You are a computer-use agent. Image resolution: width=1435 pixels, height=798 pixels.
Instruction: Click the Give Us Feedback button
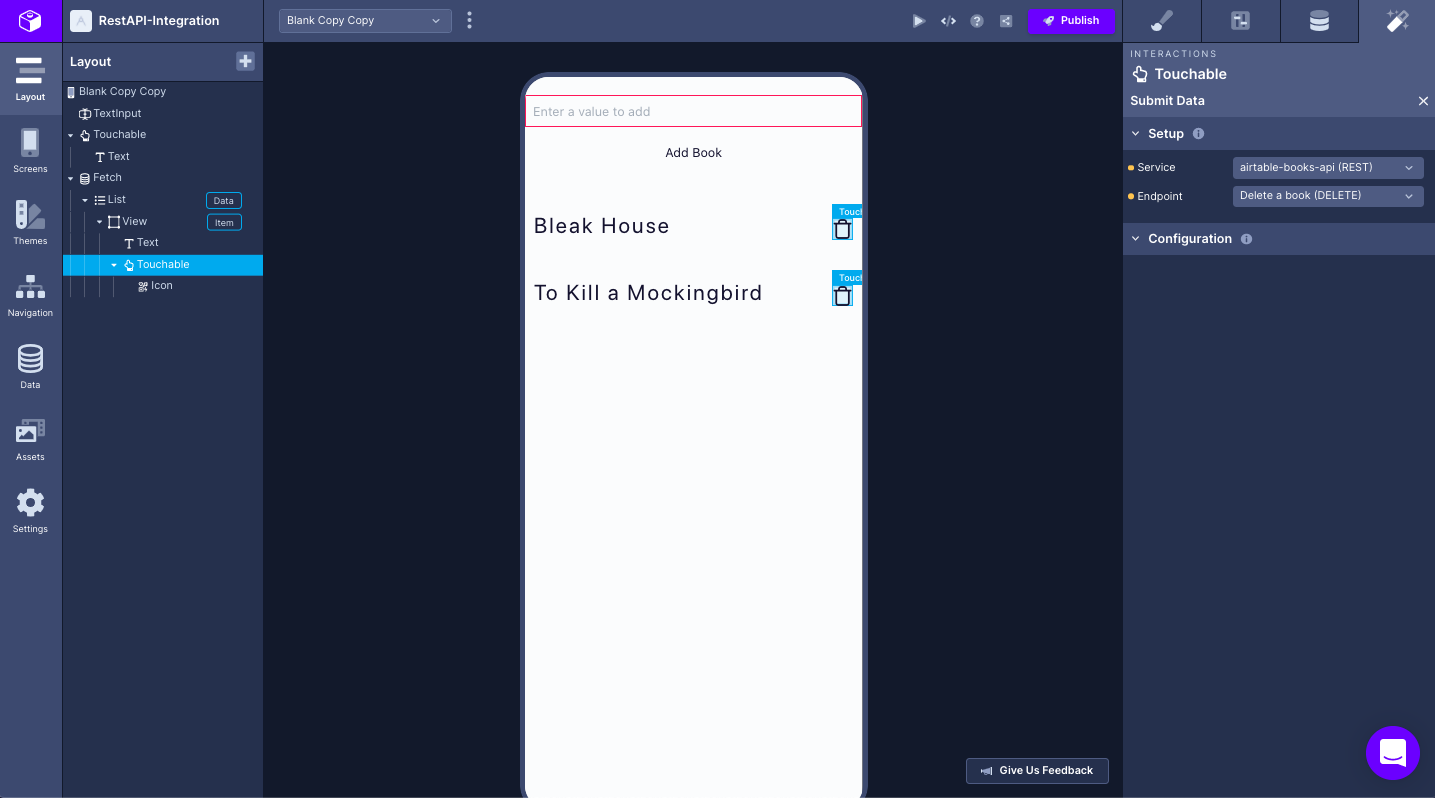coord(1037,770)
